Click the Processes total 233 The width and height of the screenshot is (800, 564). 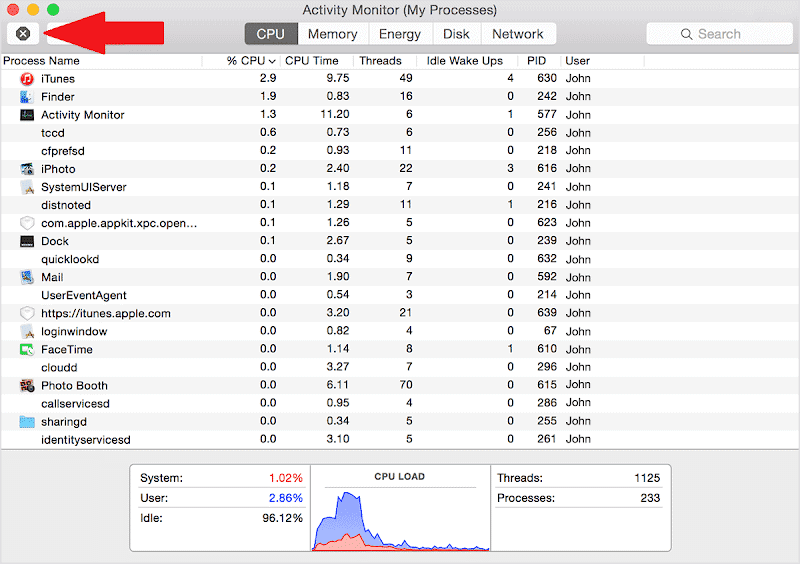(x=651, y=498)
